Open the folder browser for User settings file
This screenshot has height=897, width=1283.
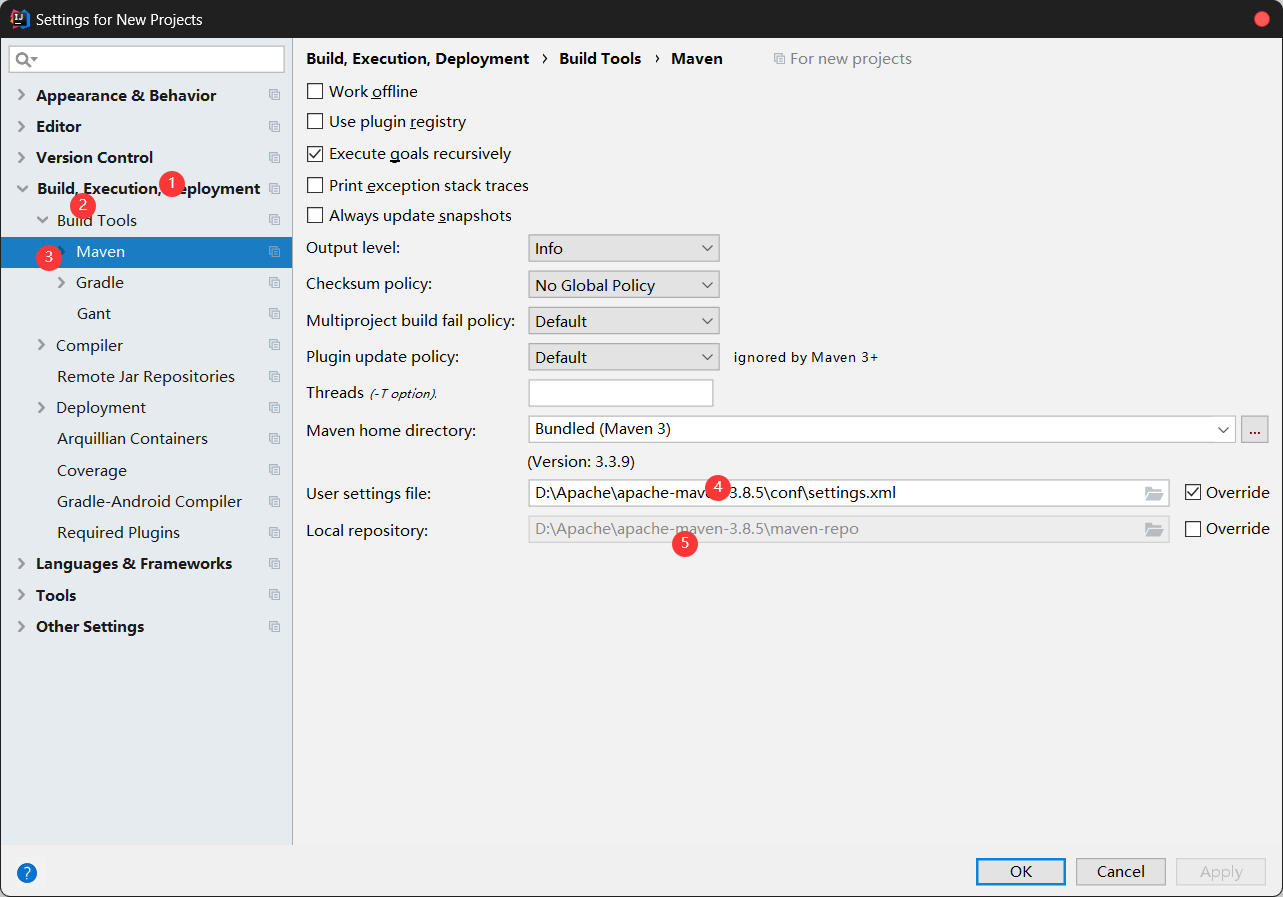click(x=1154, y=493)
